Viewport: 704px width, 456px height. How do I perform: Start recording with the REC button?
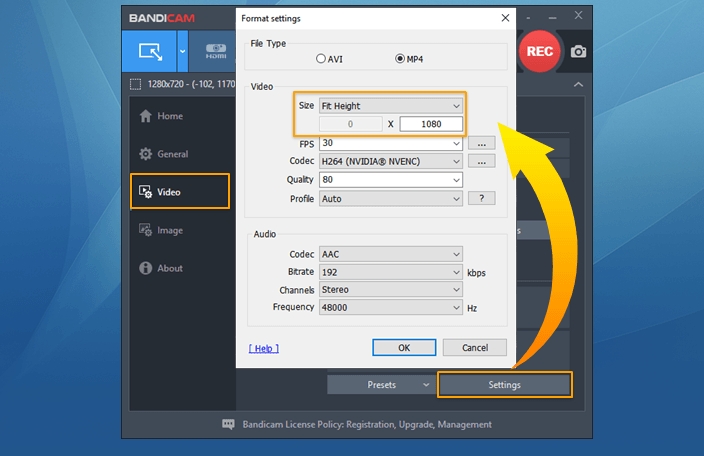[540, 51]
